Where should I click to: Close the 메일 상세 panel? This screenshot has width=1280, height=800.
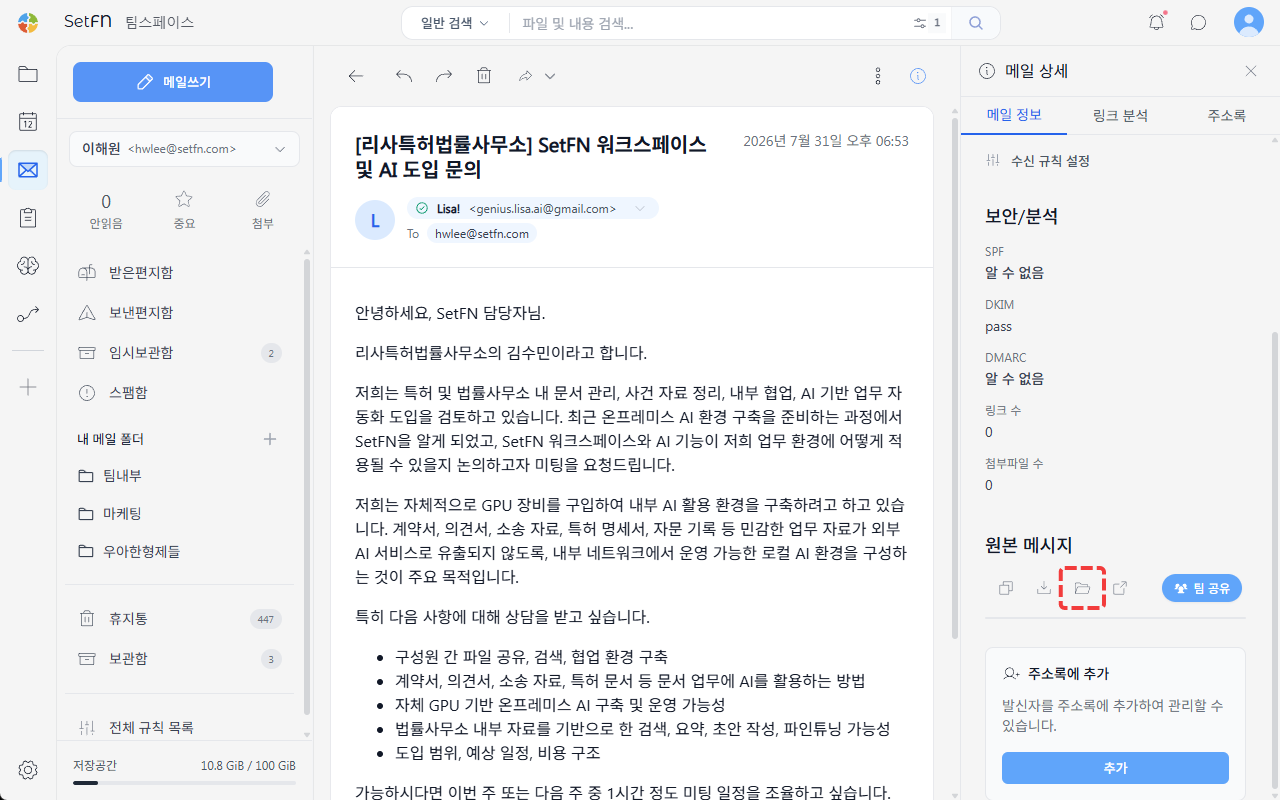point(1251,71)
